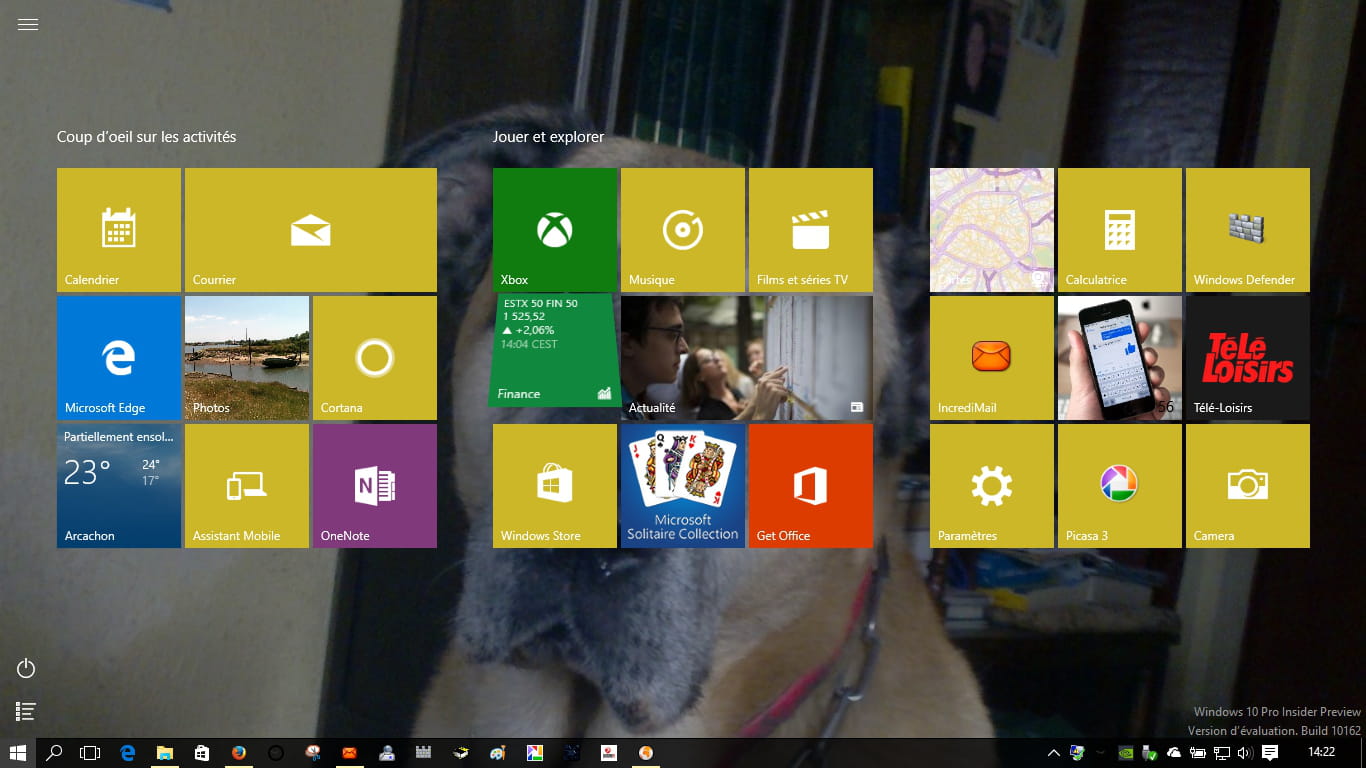The width and height of the screenshot is (1366, 768).
Task: Open the Camera tile
Action: 1248,486
